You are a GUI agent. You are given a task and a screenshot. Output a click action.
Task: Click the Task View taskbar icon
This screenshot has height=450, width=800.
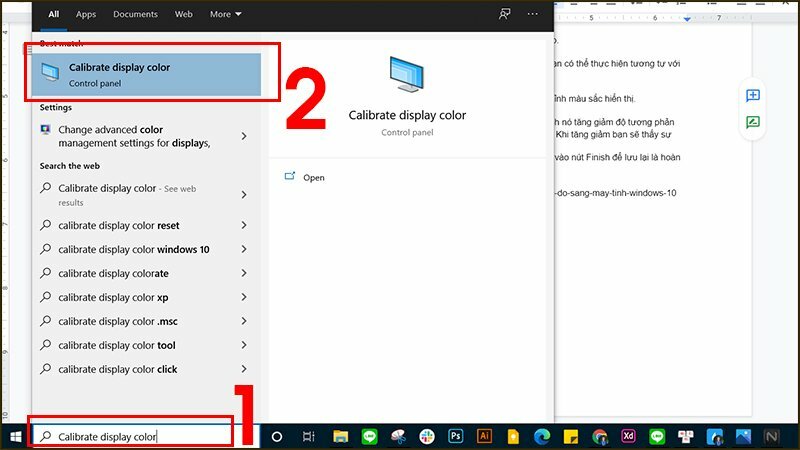tap(309, 437)
